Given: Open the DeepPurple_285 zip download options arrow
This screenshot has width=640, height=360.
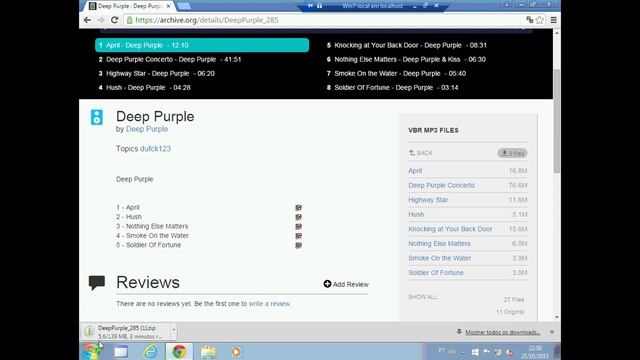Looking at the screenshot, I should tap(173, 330).
